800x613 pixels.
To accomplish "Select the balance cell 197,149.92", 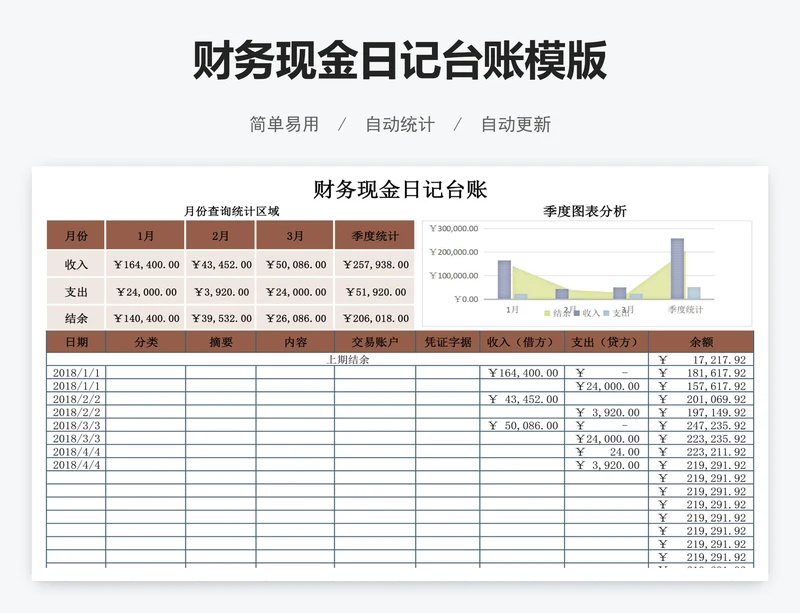I will tap(701, 412).
